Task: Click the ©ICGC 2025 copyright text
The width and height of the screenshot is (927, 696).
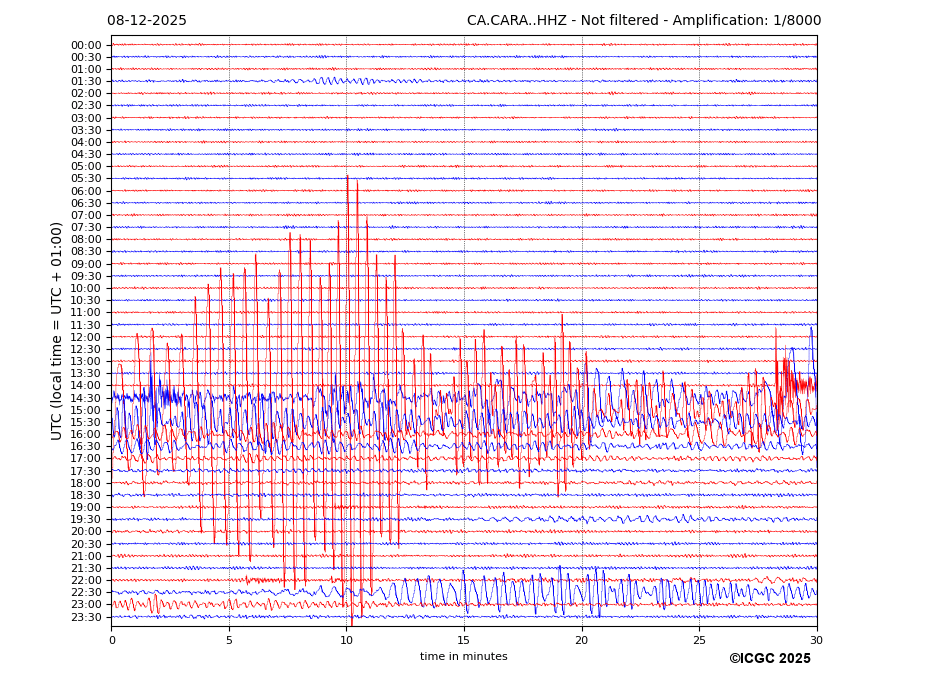Action: click(x=769, y=658)
